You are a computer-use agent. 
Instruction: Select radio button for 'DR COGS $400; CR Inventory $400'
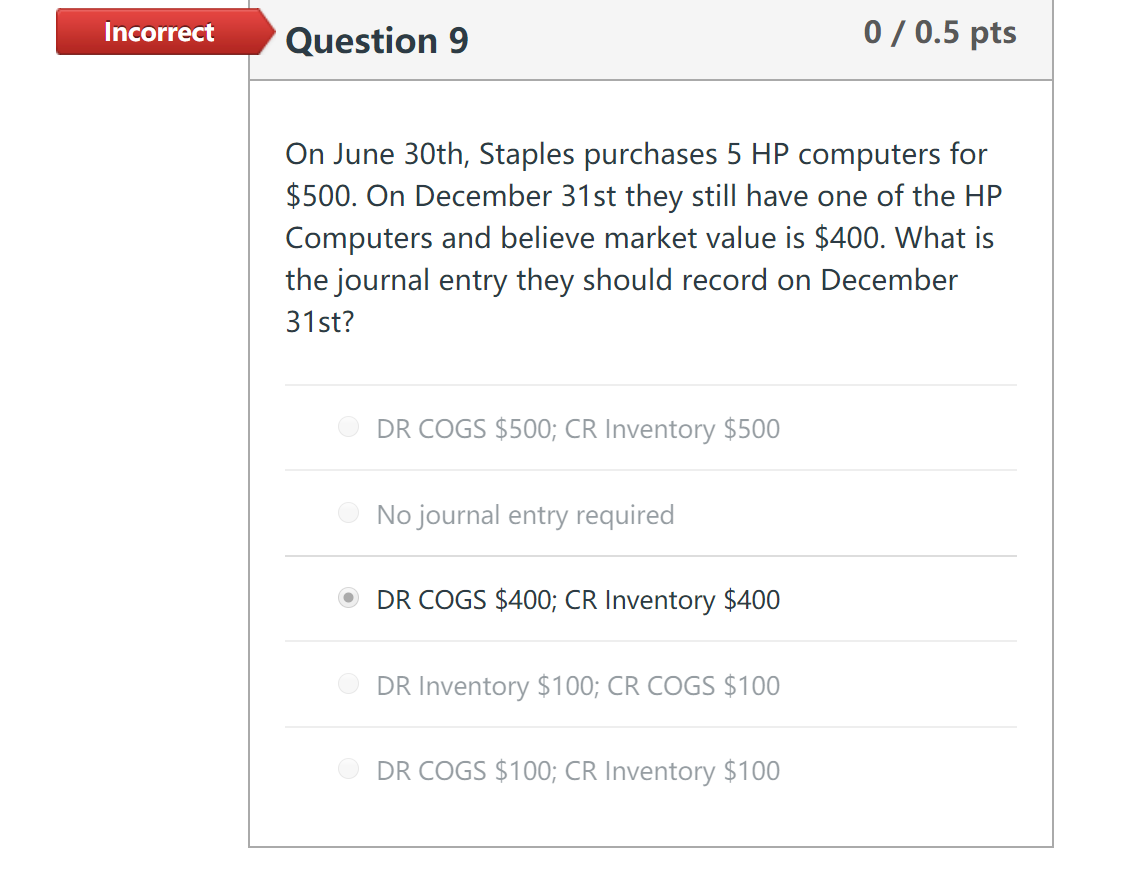pos(349,598)
